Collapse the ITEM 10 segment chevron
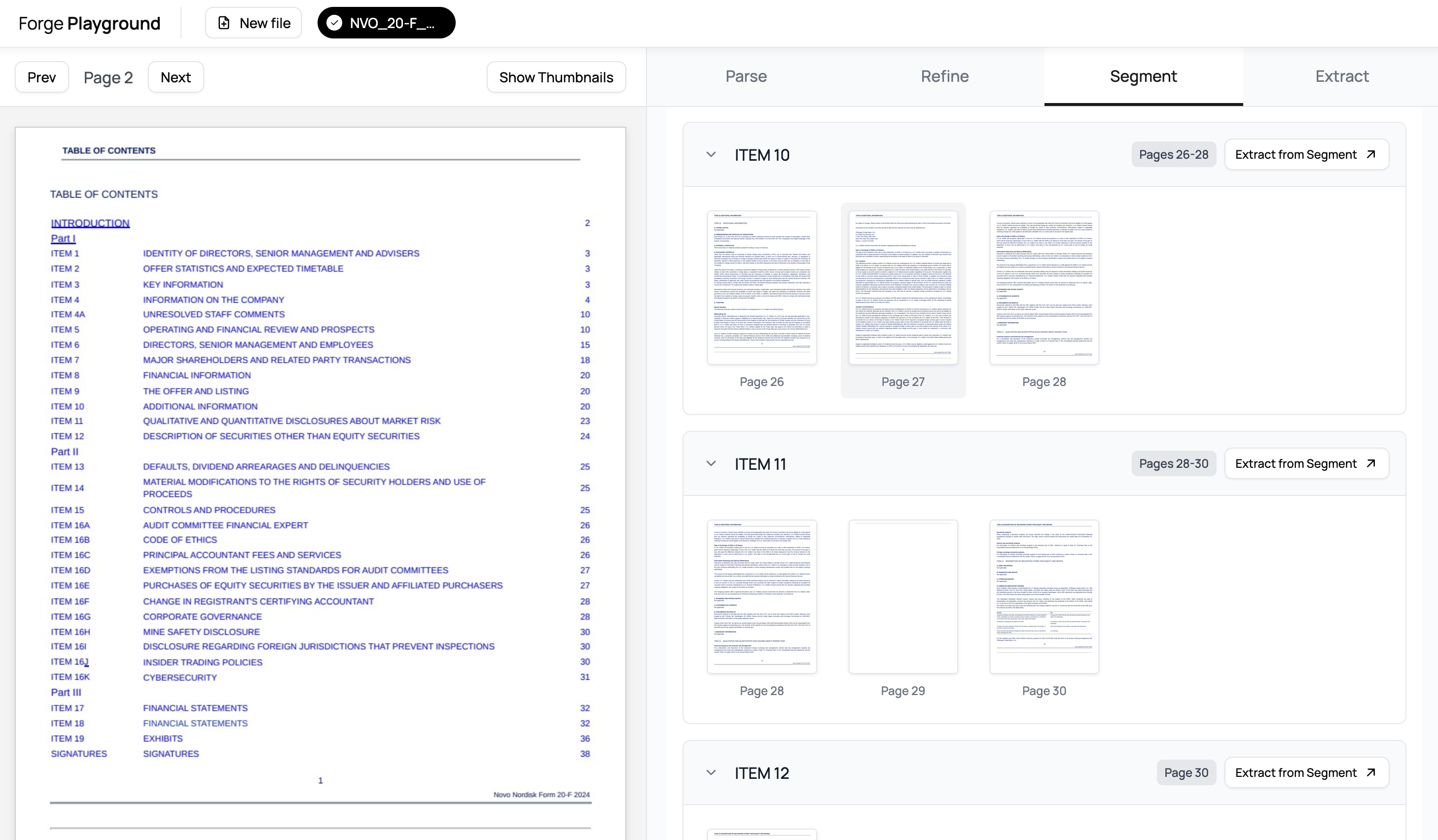1438x840 pixels. (x=711, y=154)
